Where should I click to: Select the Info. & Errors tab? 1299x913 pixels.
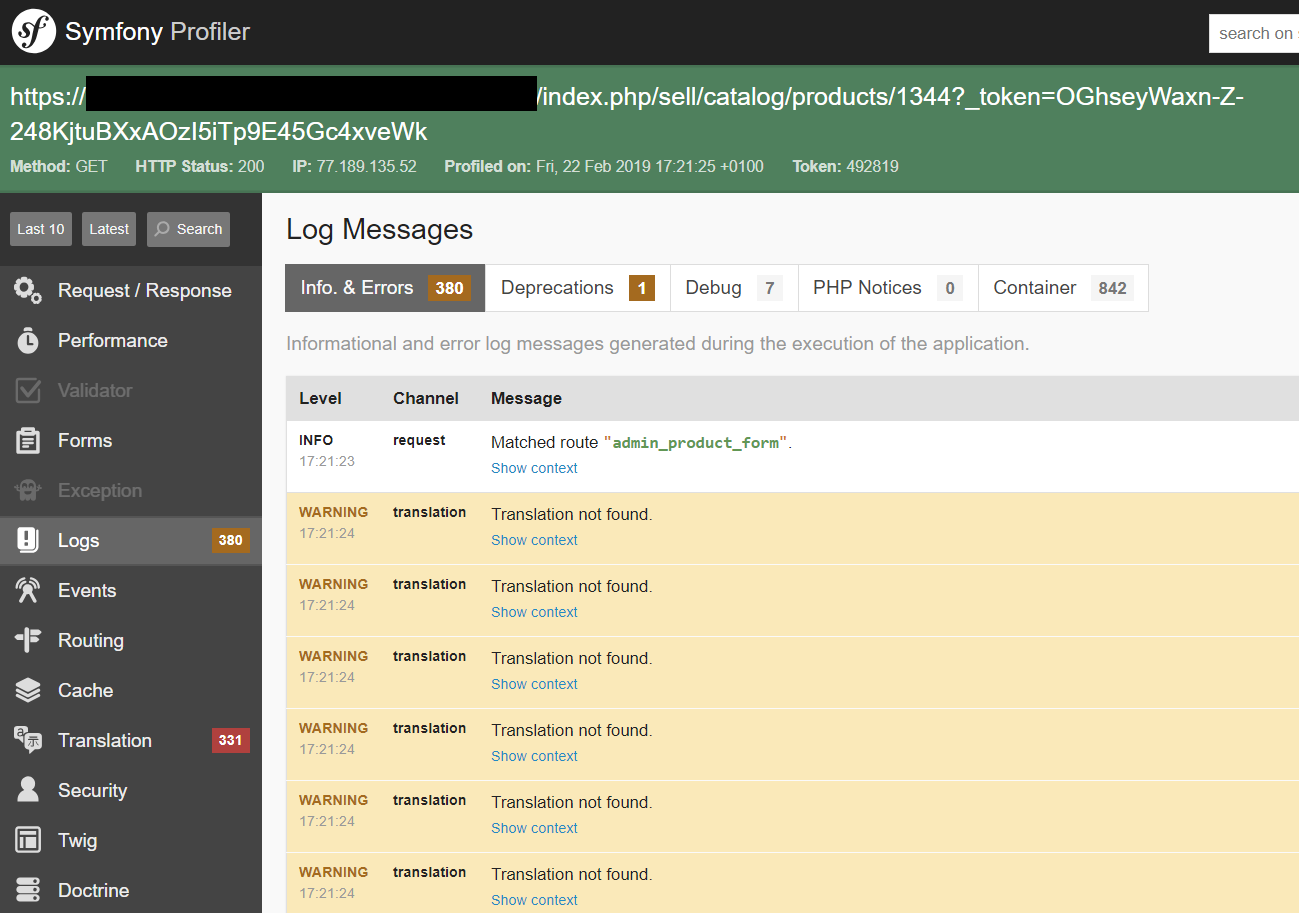pos(385,288)
